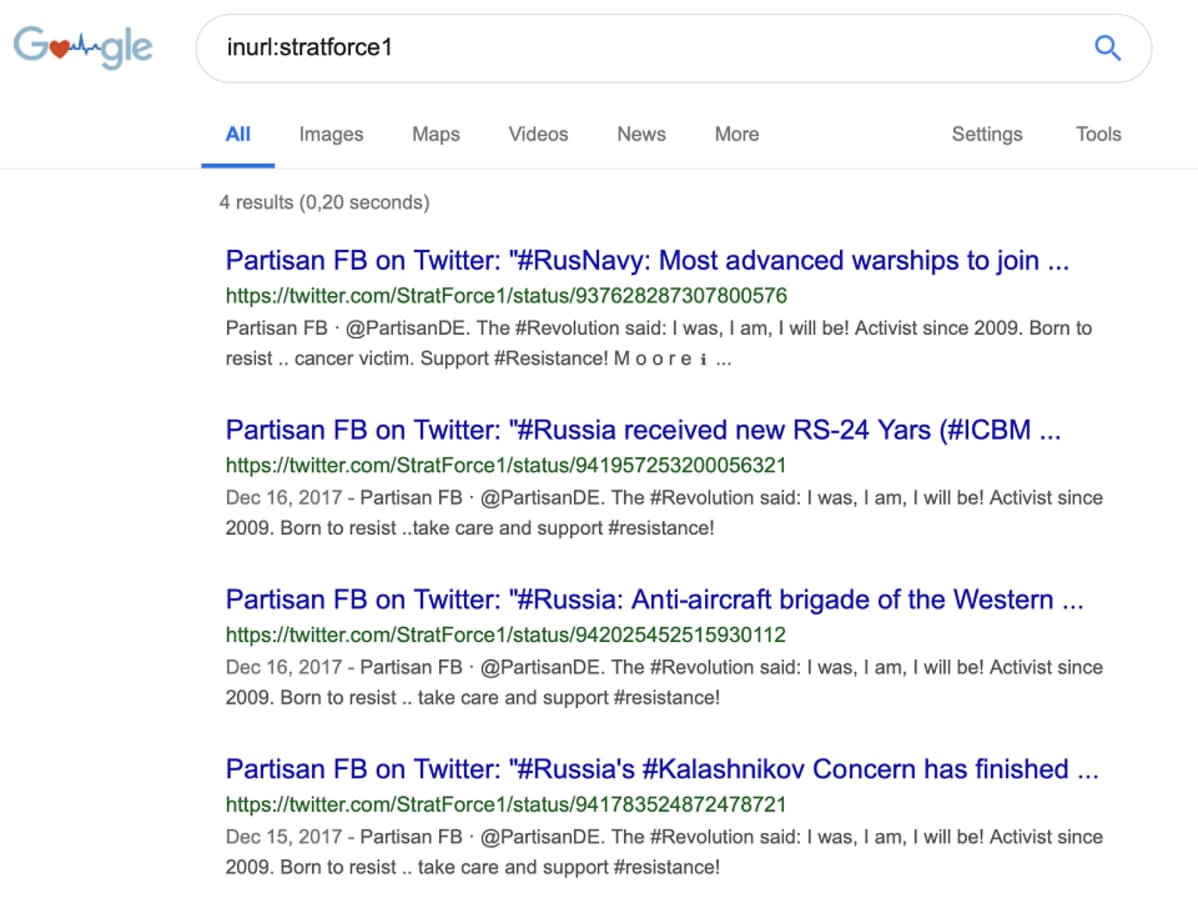Select the All results tab
Image resolution: width=1198 pixels, height=898 pixels.
coord(238,135)
